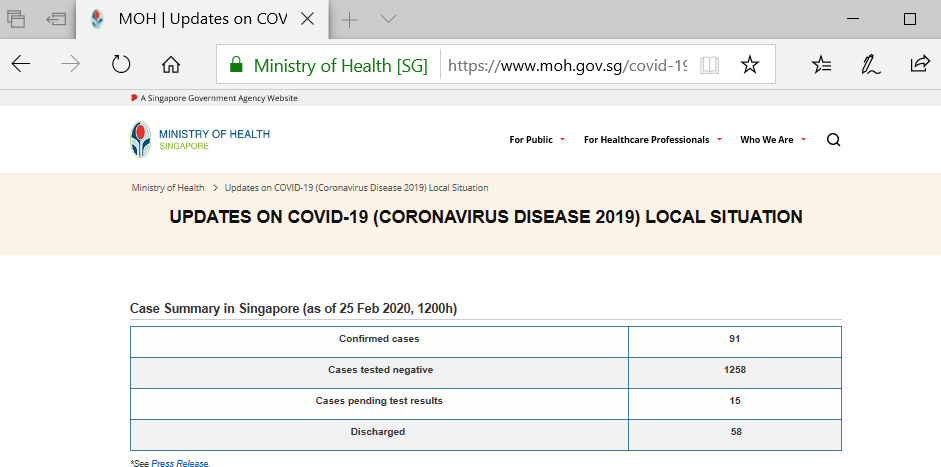The image size is (941, 467).
Task: Expand the Who We Are menu
Action: tap(773, 140)
